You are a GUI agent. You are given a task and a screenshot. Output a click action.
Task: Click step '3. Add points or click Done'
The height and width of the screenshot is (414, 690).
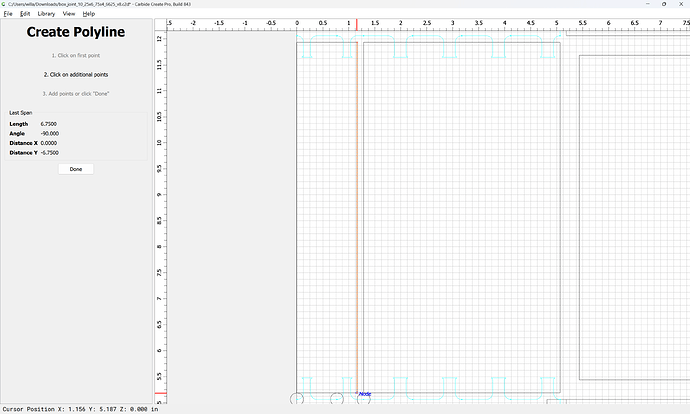pos(76,94)
